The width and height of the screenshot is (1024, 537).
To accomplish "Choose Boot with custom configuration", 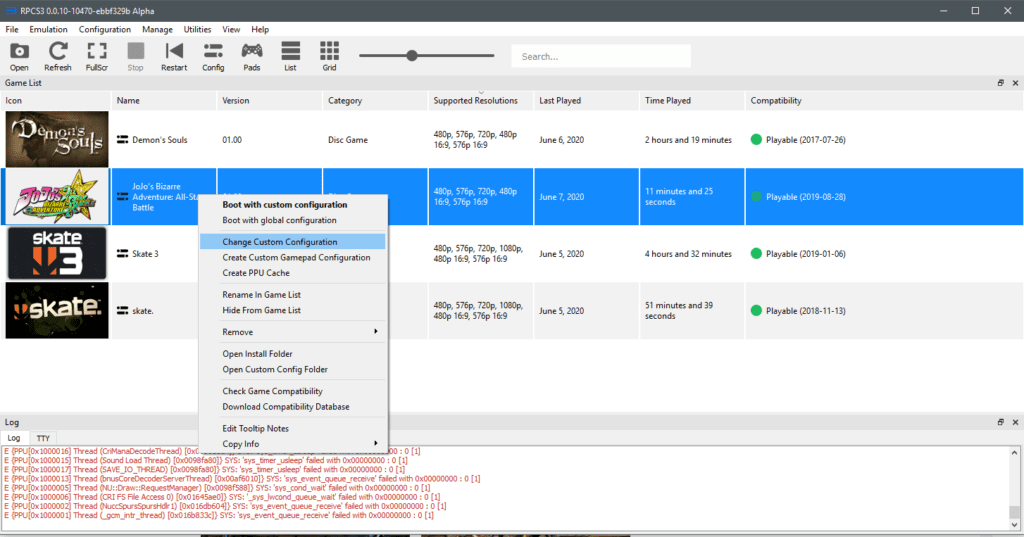I will tap(293, 204).
